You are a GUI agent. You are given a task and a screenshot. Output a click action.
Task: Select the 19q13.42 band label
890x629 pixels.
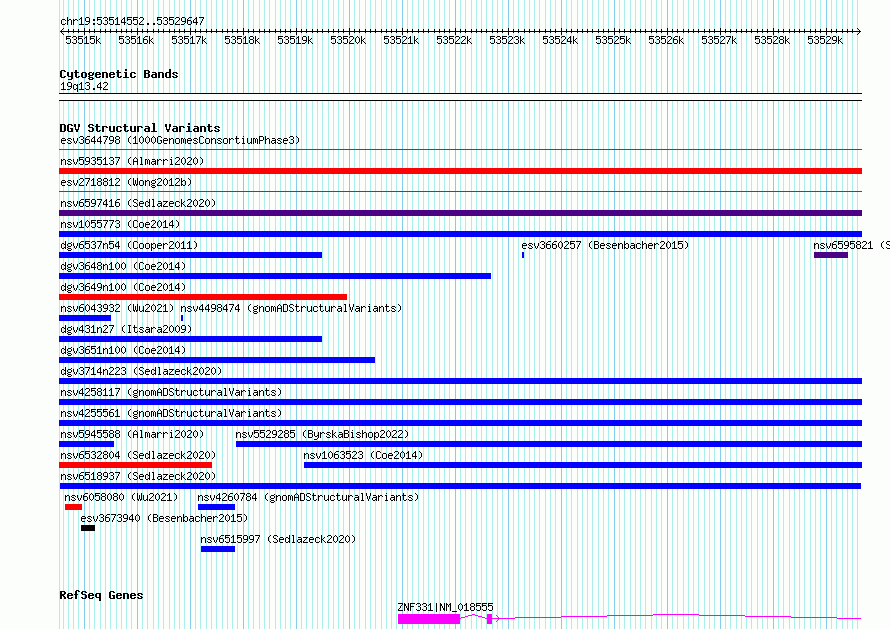click(84, 86)
